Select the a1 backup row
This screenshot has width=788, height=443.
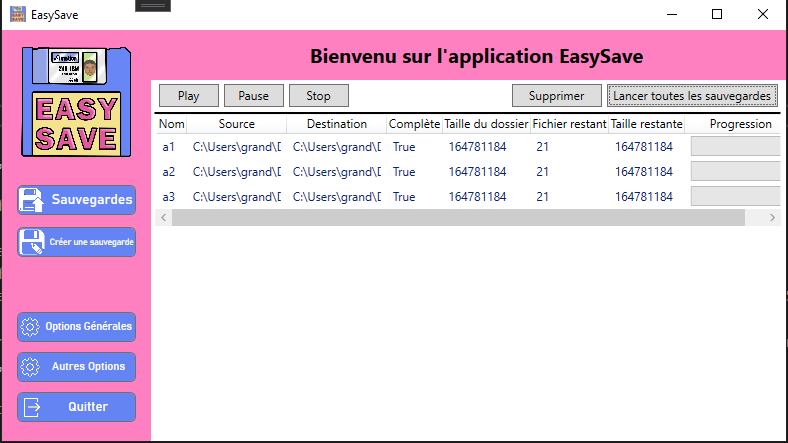point(169,146)
